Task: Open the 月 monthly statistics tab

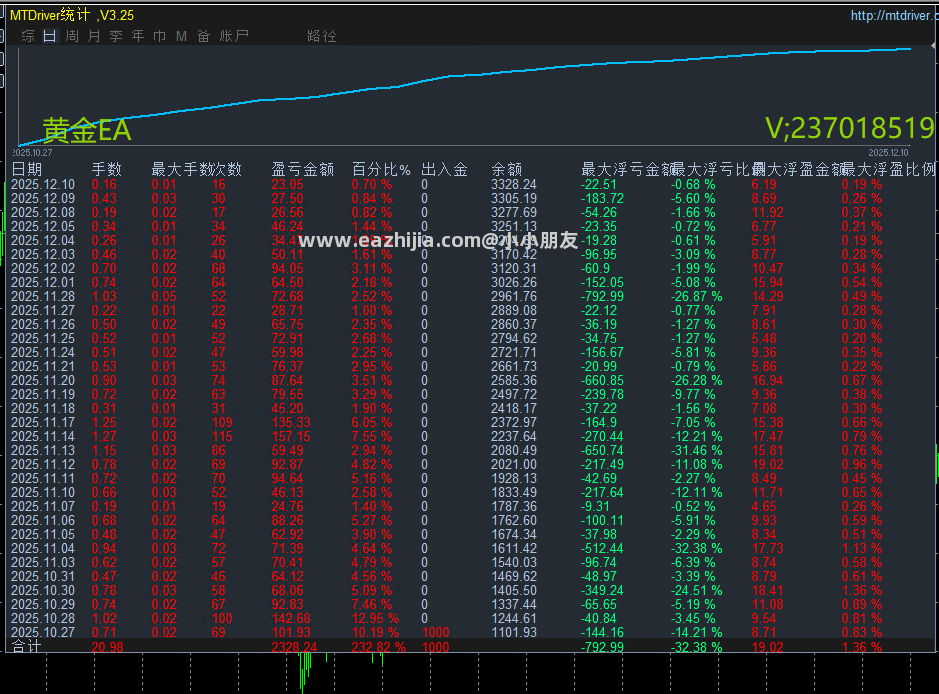Action: click(94, 36)
